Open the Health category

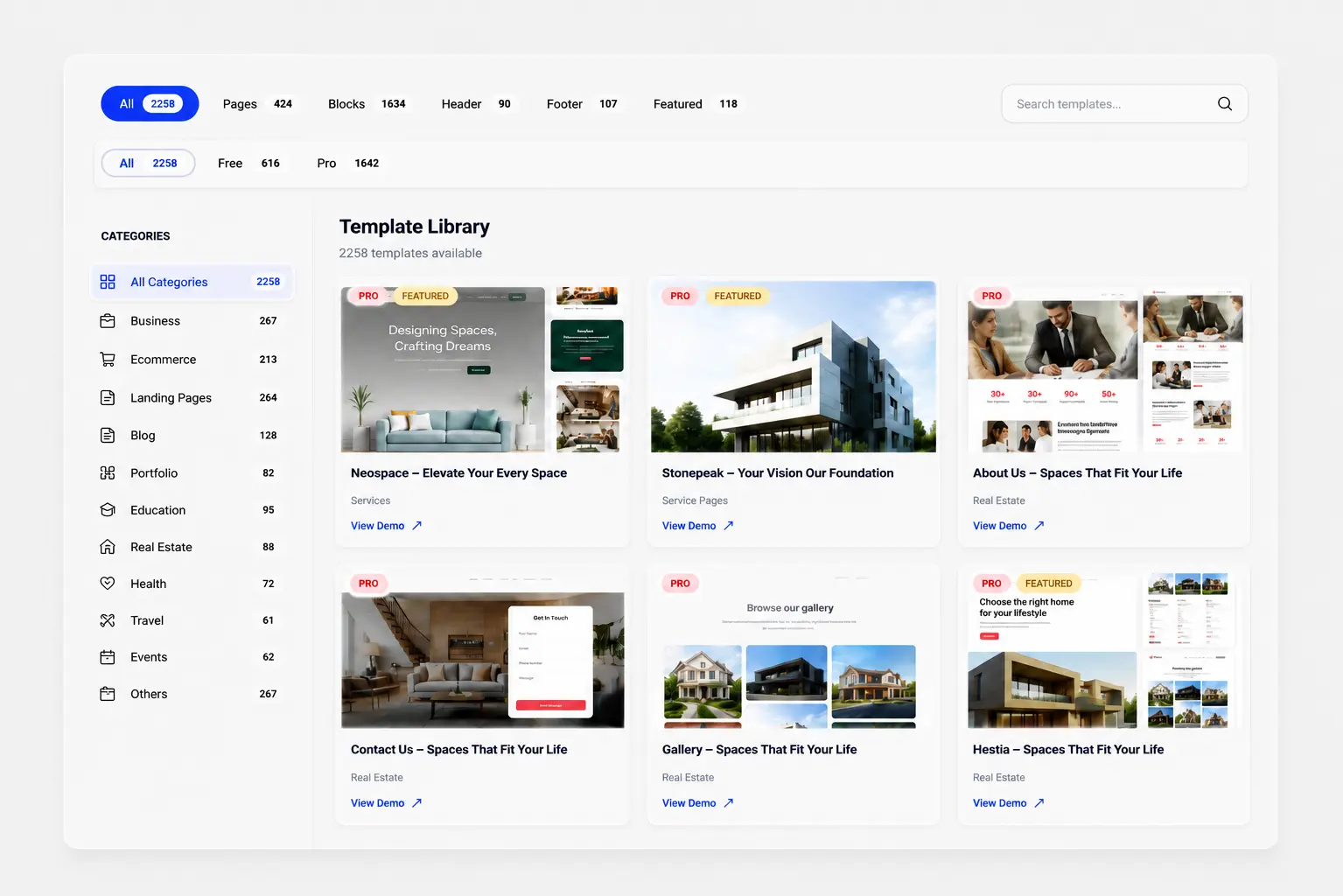pyautogui.click(x=192, y=584)
